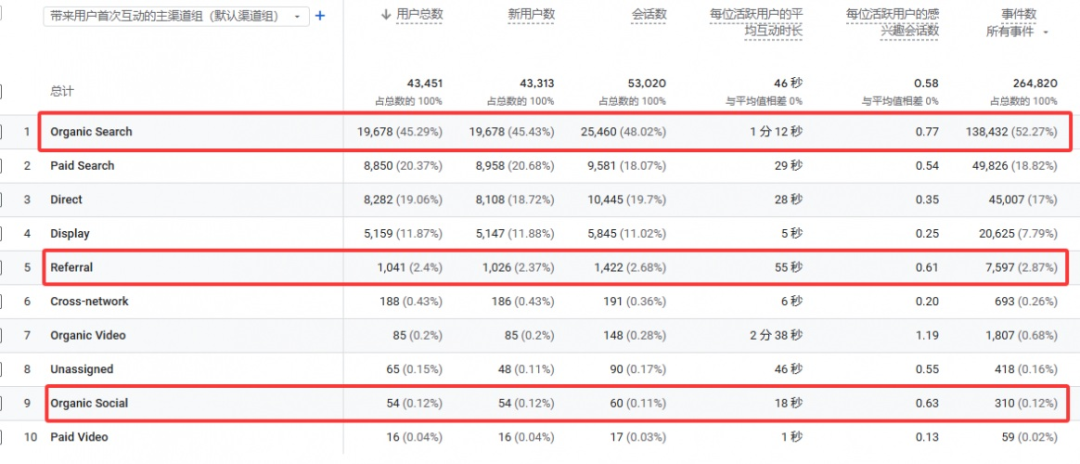Click the Organic Video channel name
The image size is (1080, 464).
(88, 336)
